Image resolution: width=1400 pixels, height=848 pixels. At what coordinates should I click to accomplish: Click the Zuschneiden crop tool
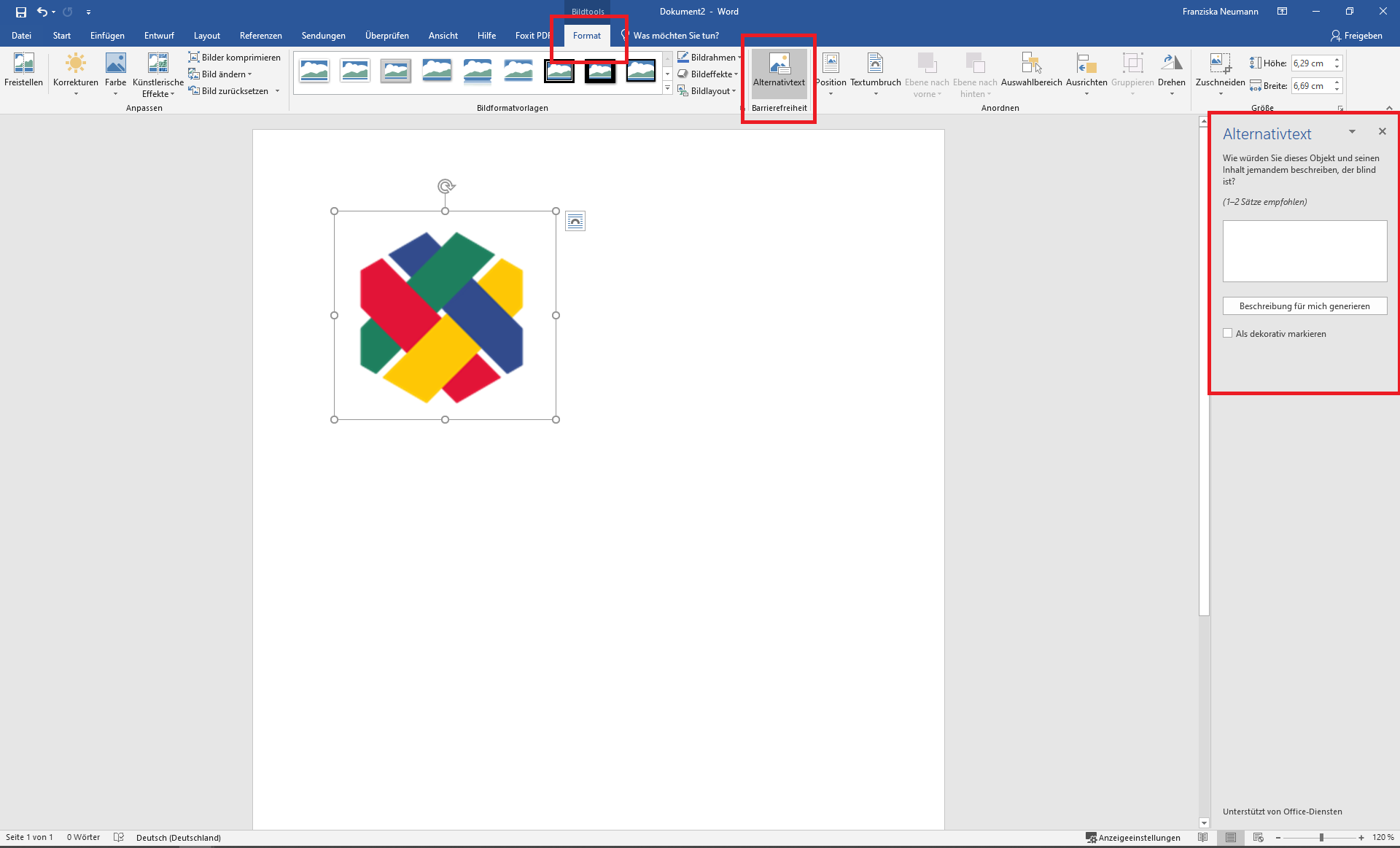(x=1220, y=65)
